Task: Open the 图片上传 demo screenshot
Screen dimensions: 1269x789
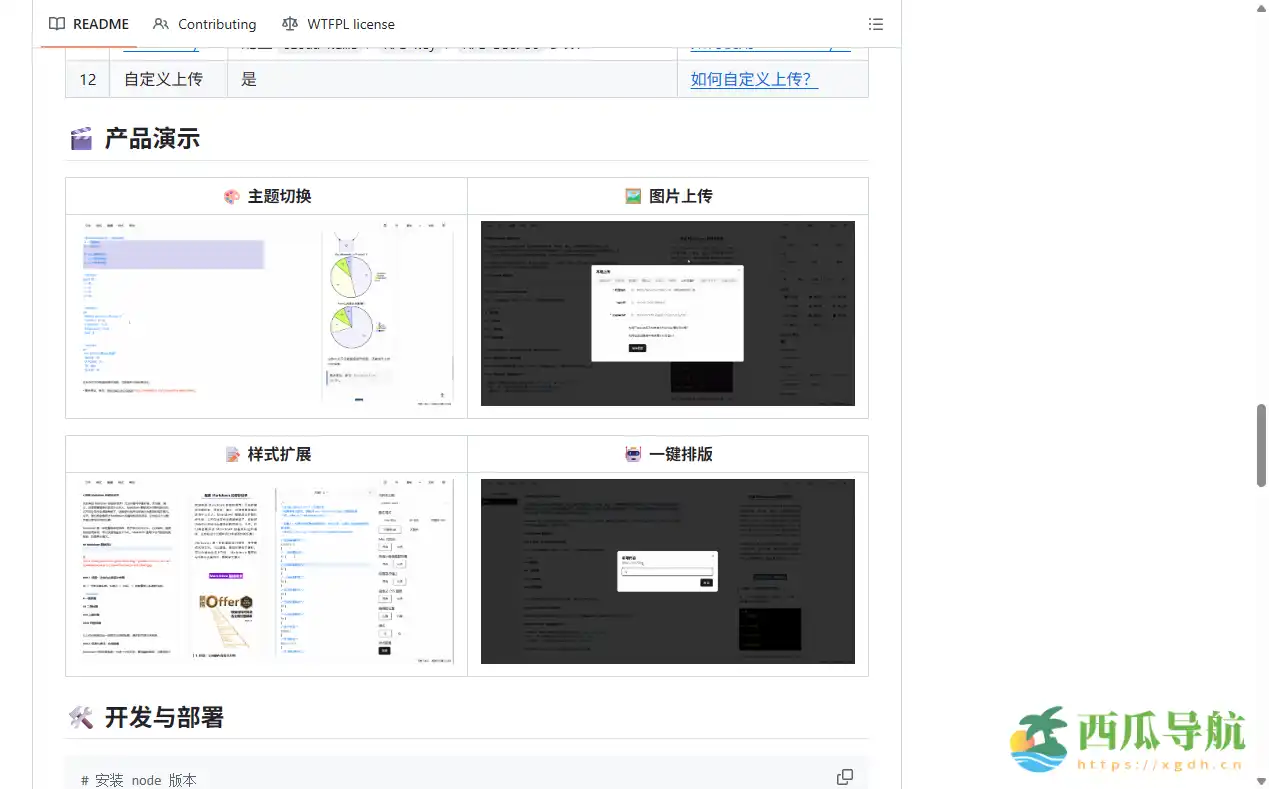Action: tap(667, 313)
